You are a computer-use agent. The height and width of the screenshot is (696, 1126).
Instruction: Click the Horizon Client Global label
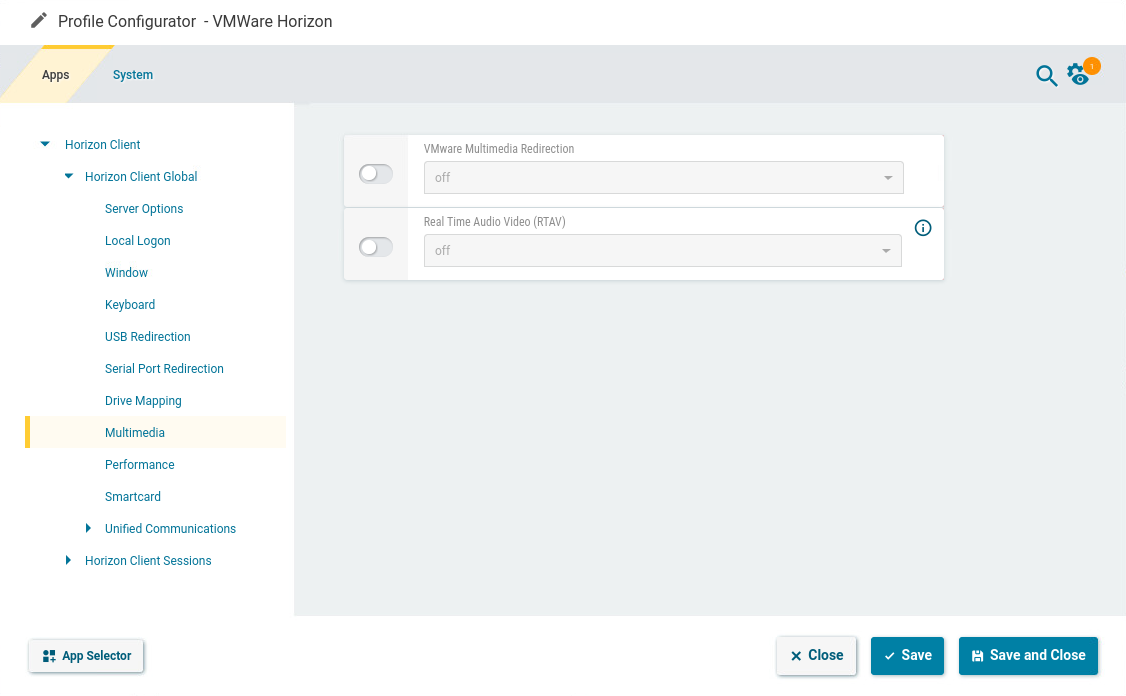click(141, 176)
